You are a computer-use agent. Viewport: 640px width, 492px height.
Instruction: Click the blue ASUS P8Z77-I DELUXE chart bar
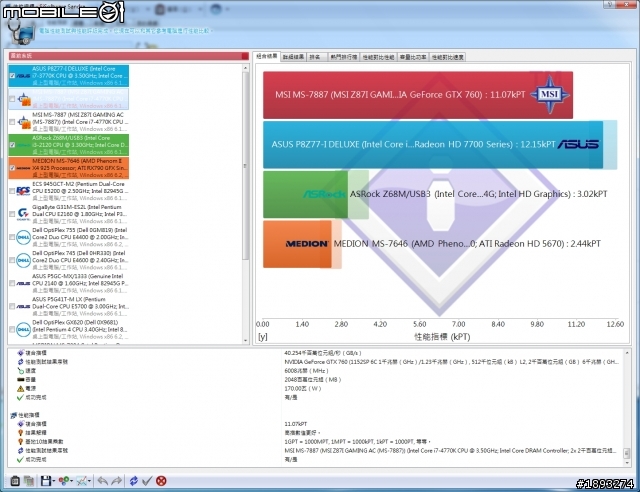433,145
